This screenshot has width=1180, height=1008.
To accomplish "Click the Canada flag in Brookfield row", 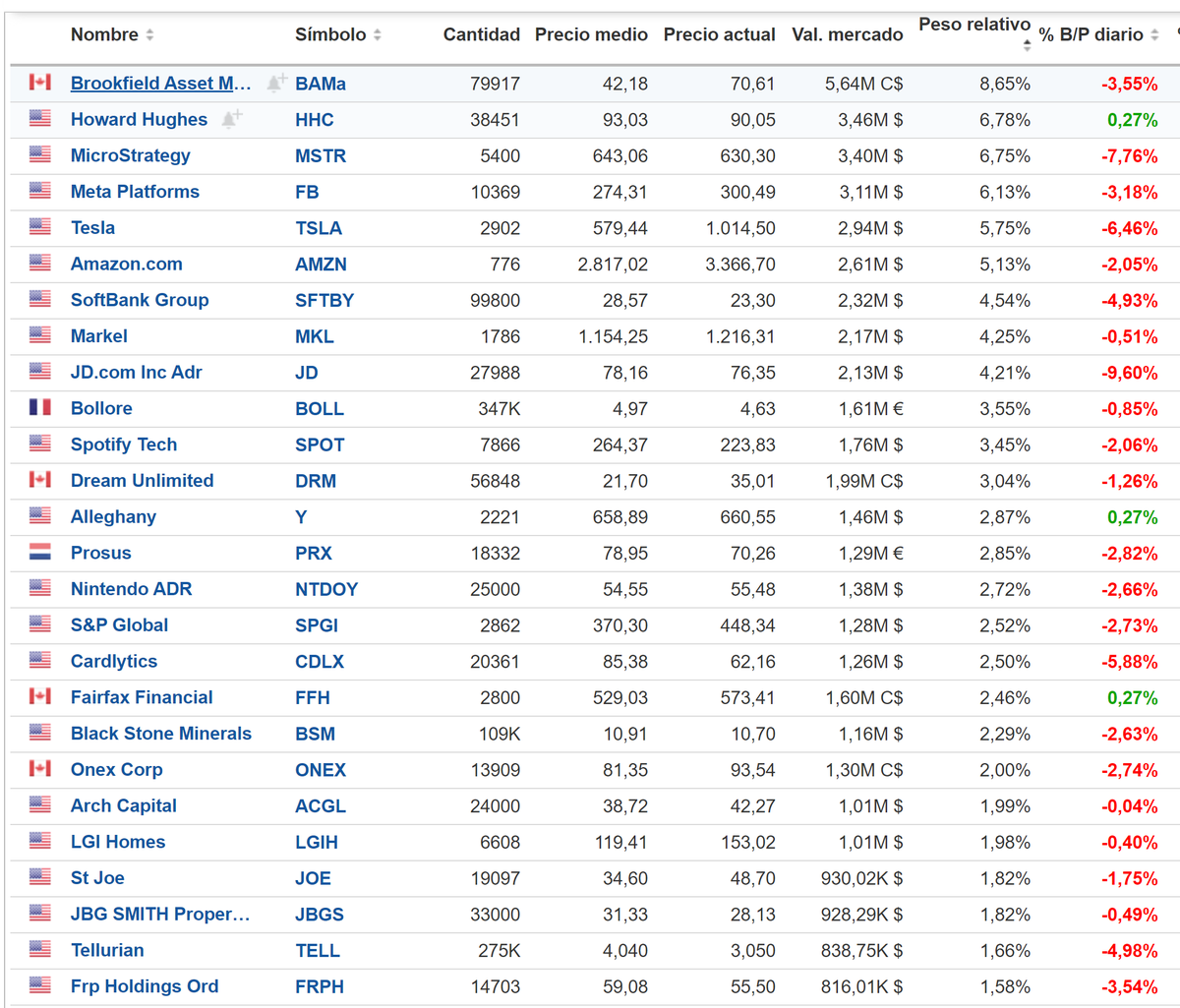I will click(39, 83).
